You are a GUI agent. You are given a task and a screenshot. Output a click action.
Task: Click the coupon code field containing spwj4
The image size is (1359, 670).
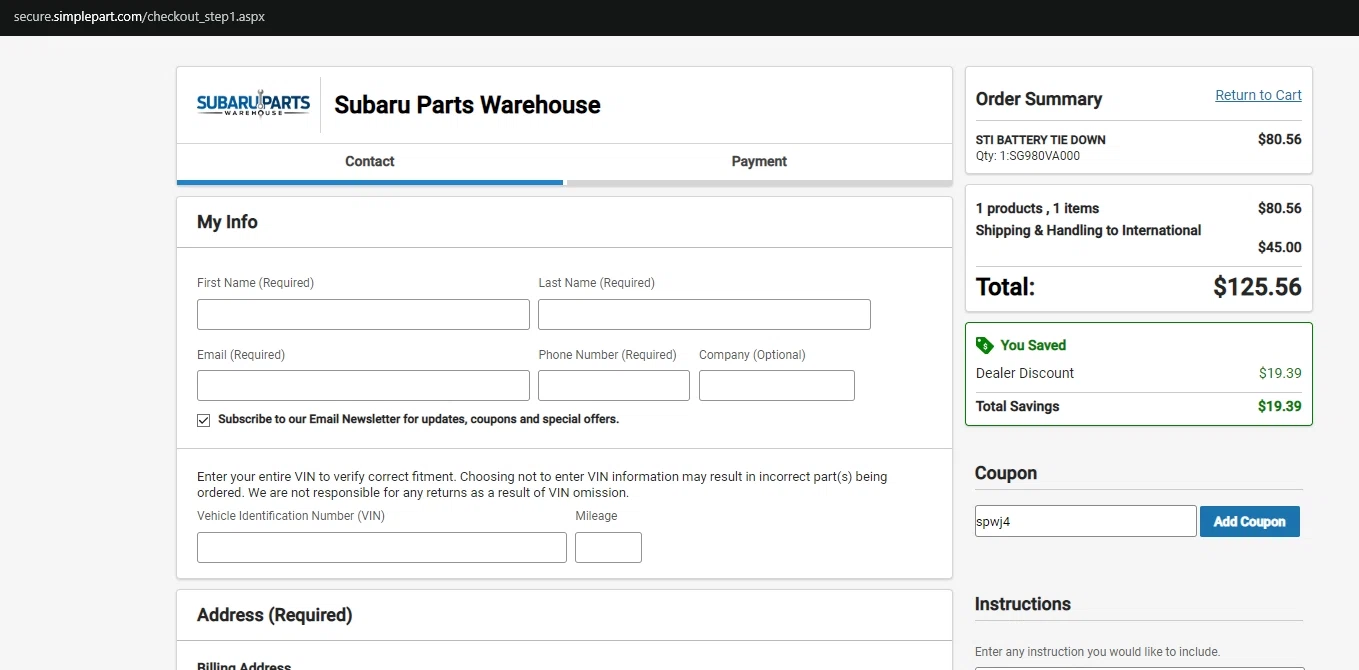tap(1085, 521)
